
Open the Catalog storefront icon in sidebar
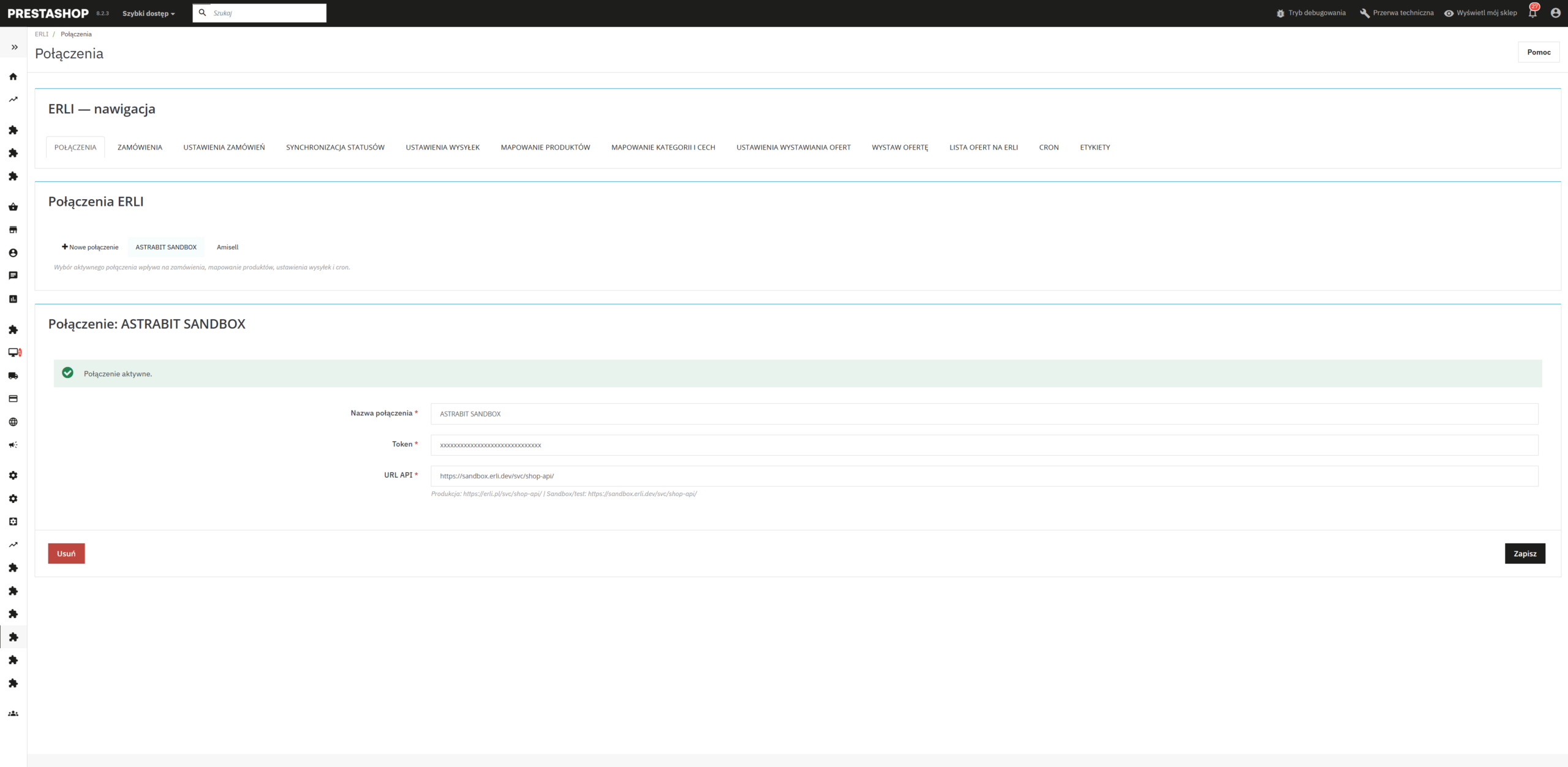(13, 230)
